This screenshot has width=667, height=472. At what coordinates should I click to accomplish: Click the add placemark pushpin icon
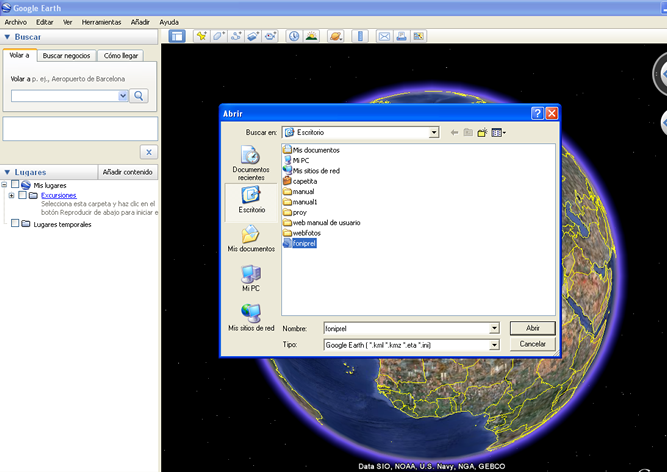pos(202,36)
